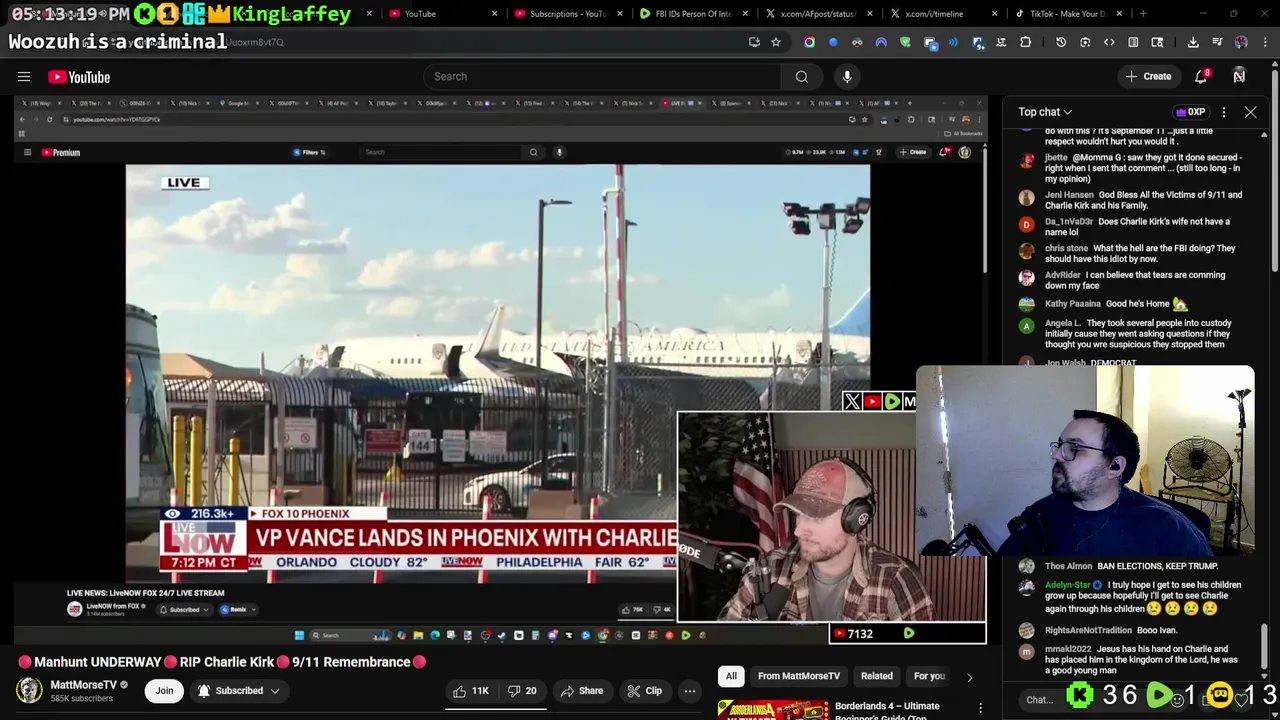Open Borderlands 4 – Ultimate Beginner's Guide title
Viewport: 1280px width, 720px height.
888,711
